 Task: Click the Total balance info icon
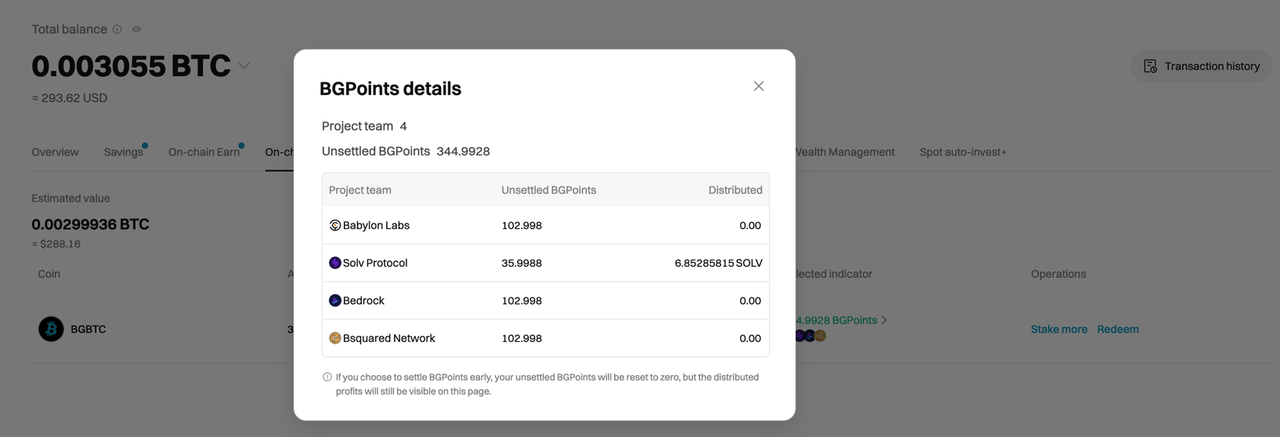coord(117,29)
